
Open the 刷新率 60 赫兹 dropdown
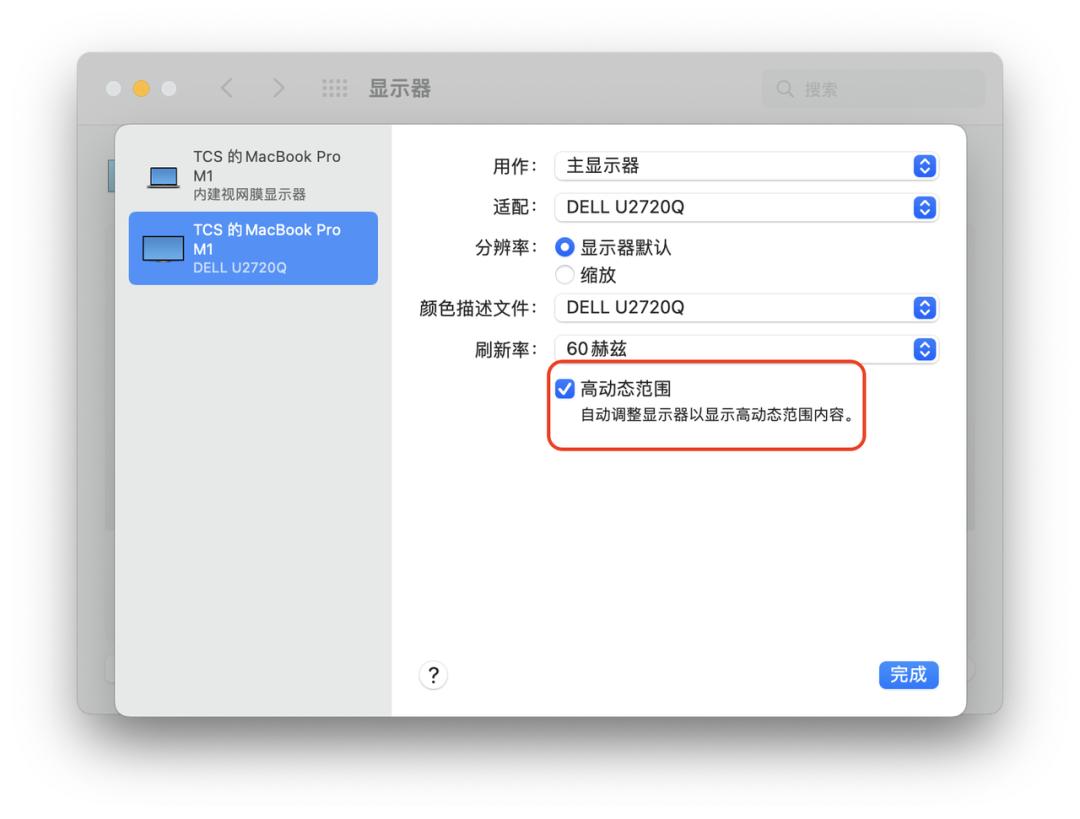click(747, 349)
